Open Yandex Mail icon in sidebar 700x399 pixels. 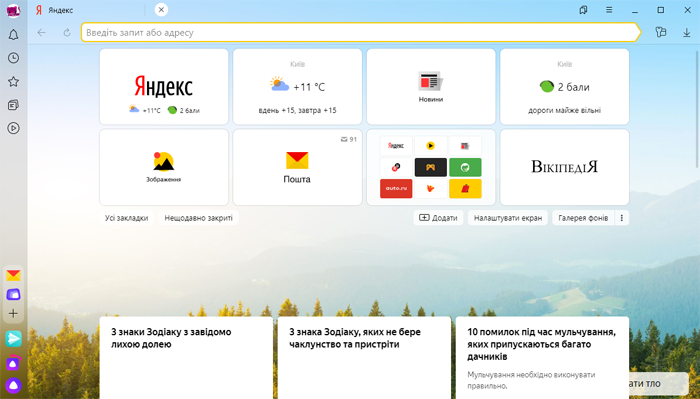click(x=13, y=275)
